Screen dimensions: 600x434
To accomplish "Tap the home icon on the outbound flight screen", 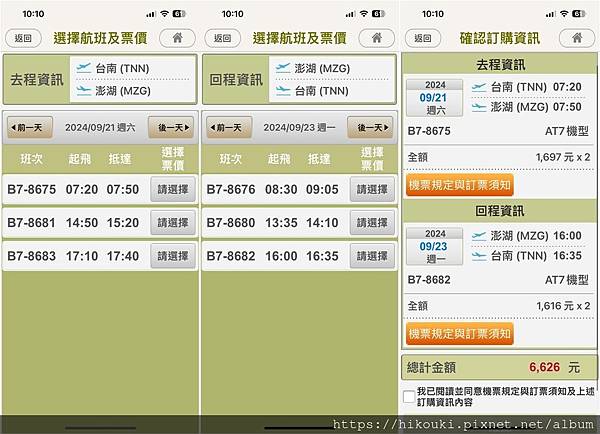I will click(x=177, y=38).
